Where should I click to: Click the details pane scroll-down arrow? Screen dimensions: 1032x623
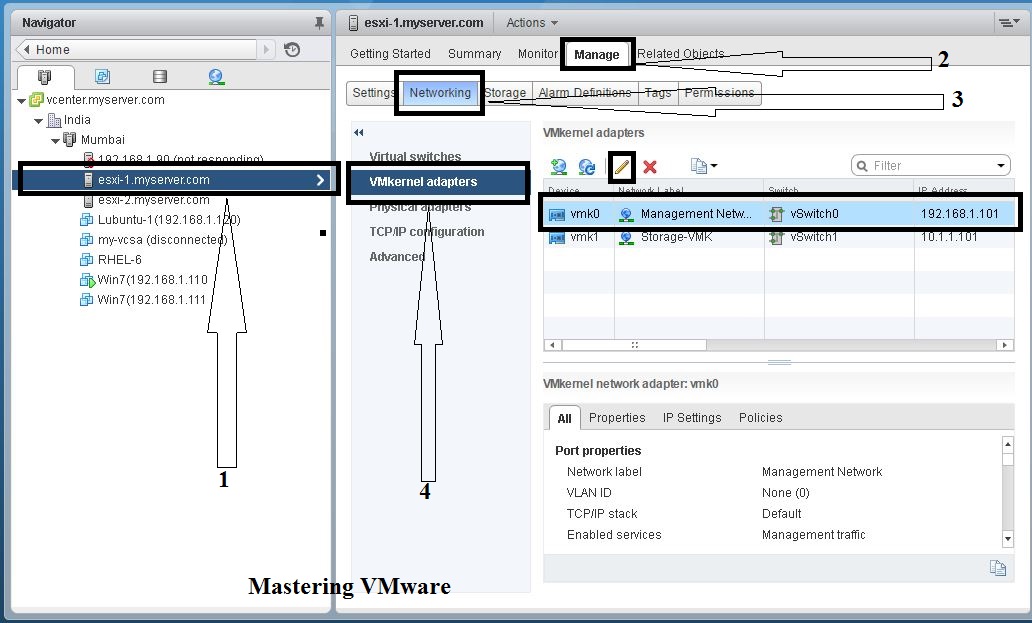click(x=1008, y=539)
